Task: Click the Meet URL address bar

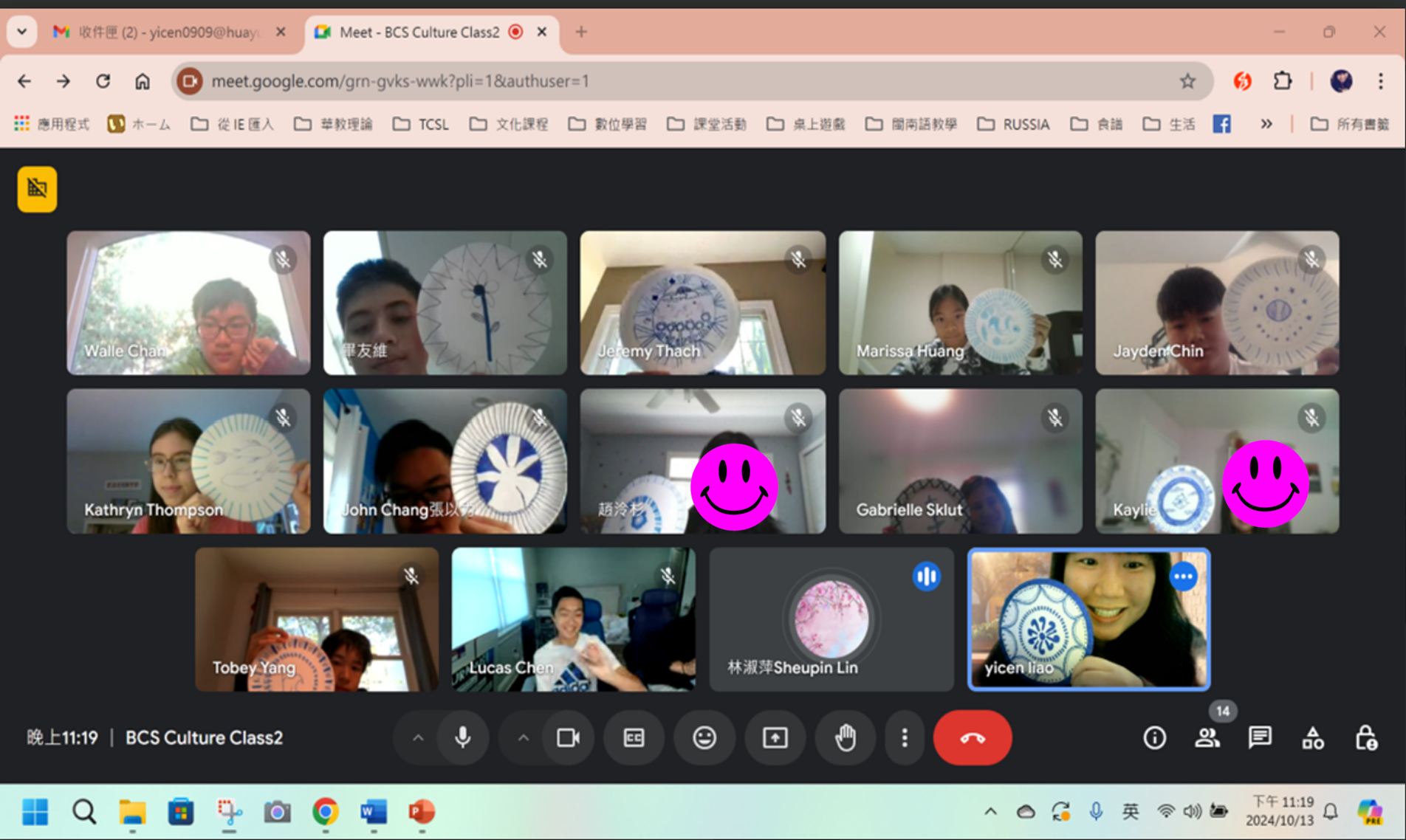Action: (665, 81)
